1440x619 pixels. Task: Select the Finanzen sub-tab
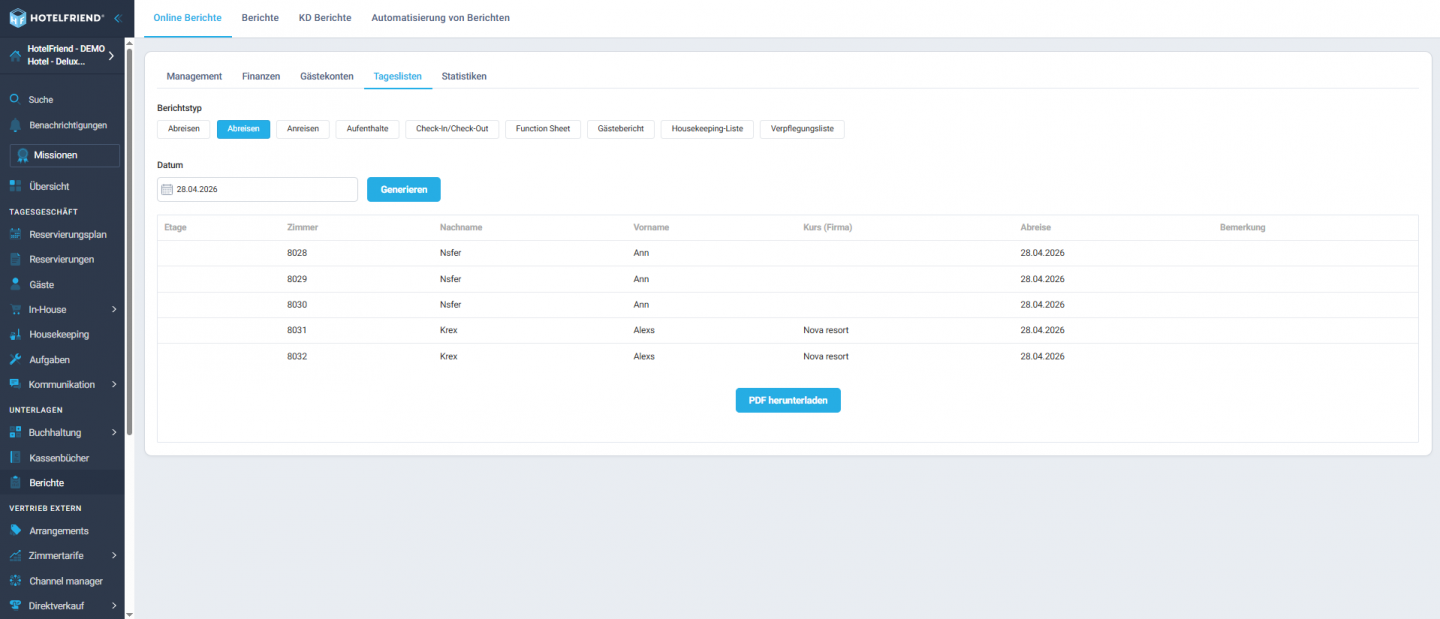tap(261, 76)
